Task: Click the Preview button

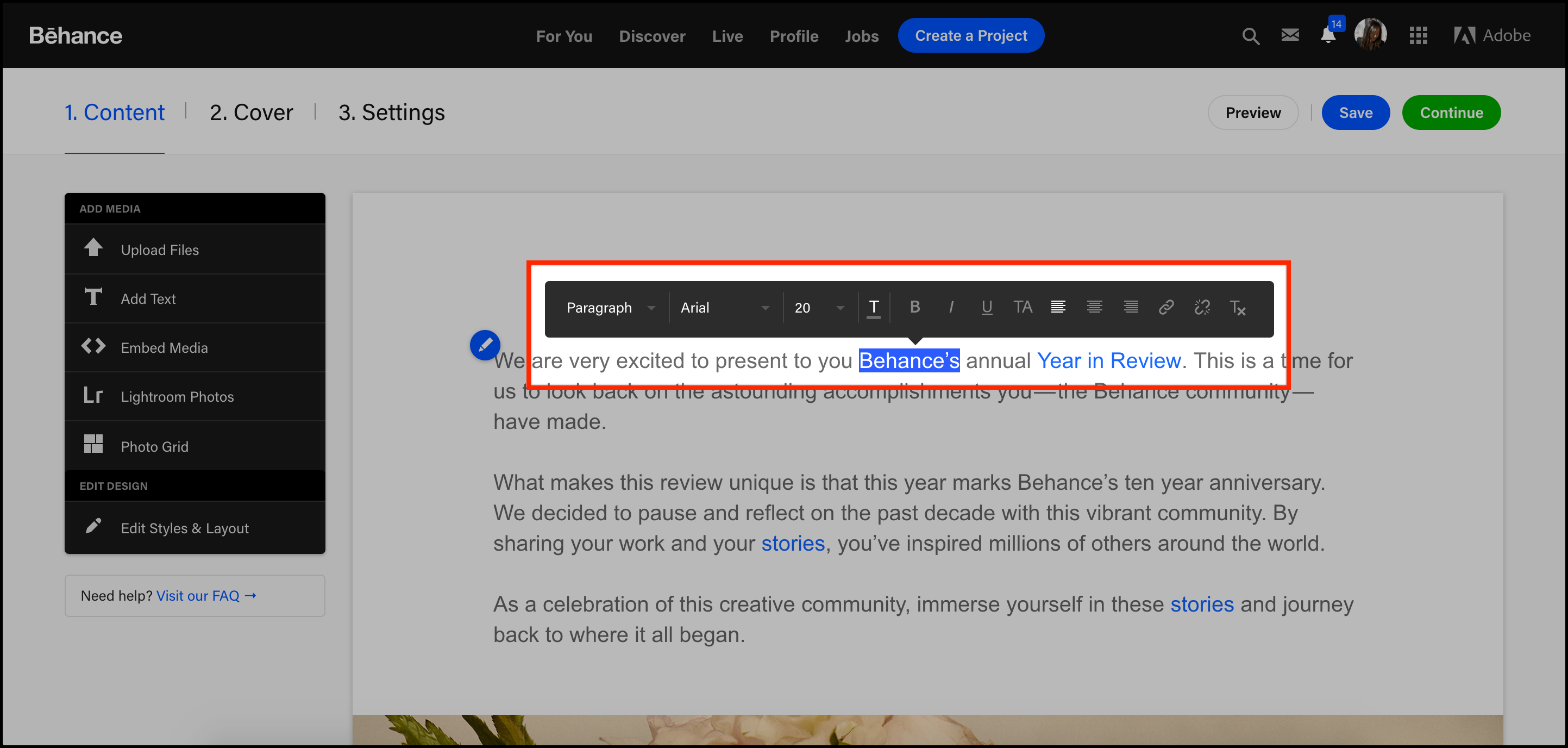Action: [x=1253, y=113]
